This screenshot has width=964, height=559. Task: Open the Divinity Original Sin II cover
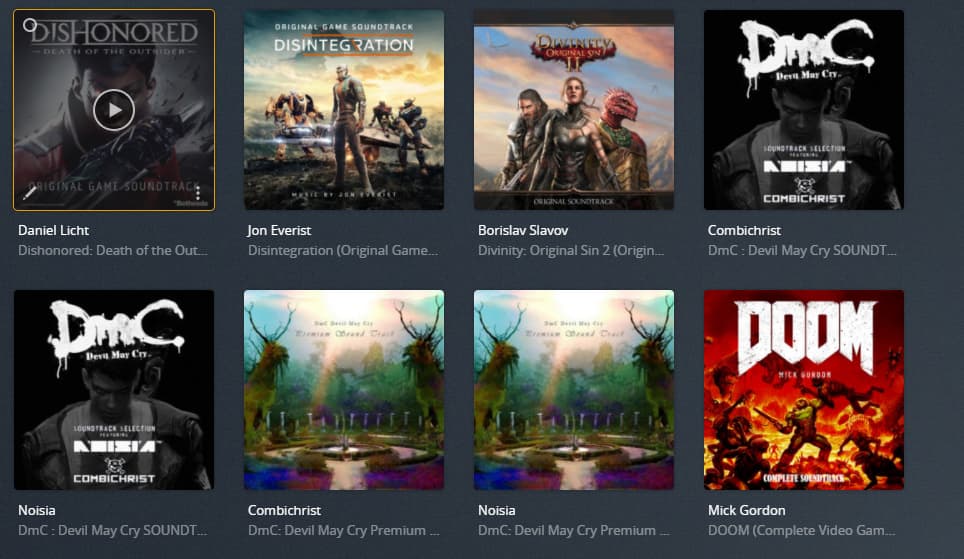pos(574,110)
